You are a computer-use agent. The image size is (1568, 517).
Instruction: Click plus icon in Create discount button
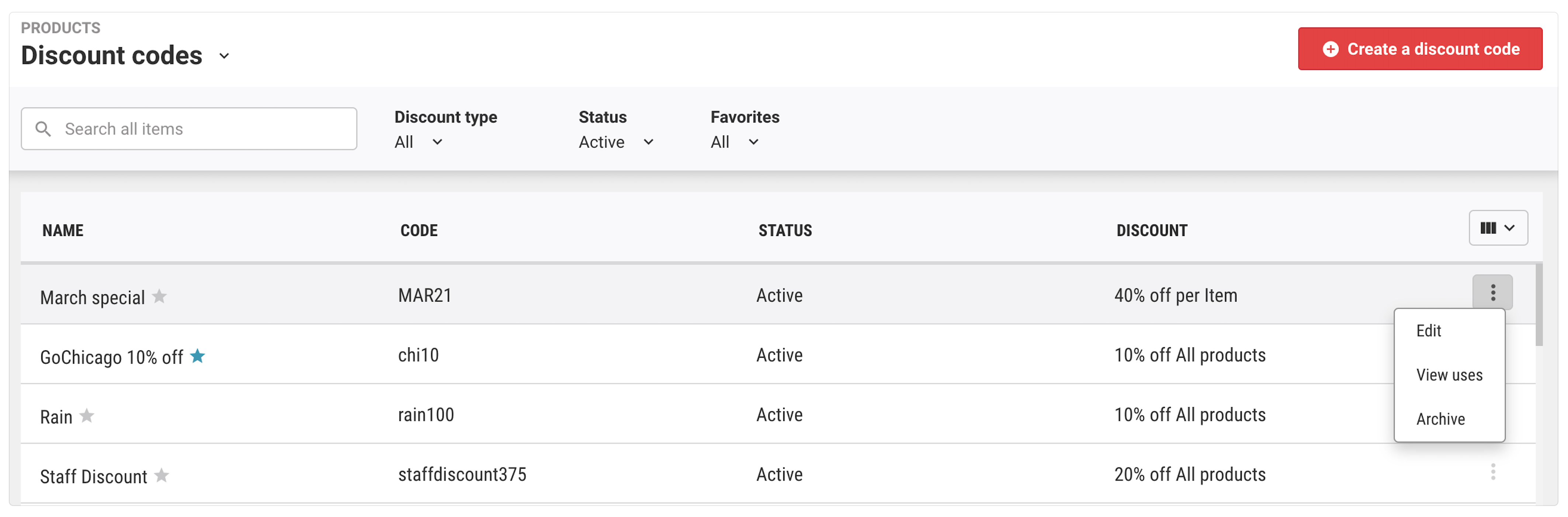pos(1331,49)
